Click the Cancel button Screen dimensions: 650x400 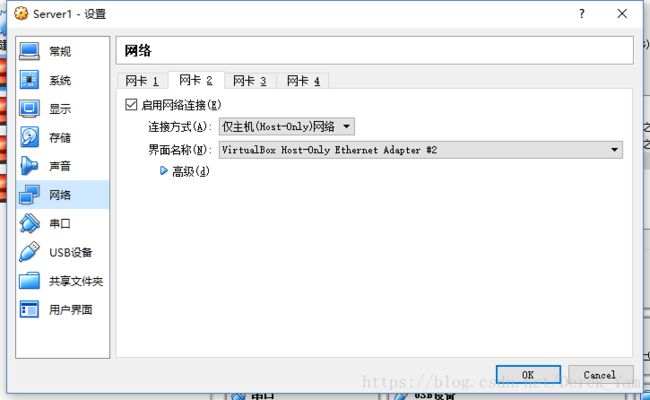(x=600, y=375)
